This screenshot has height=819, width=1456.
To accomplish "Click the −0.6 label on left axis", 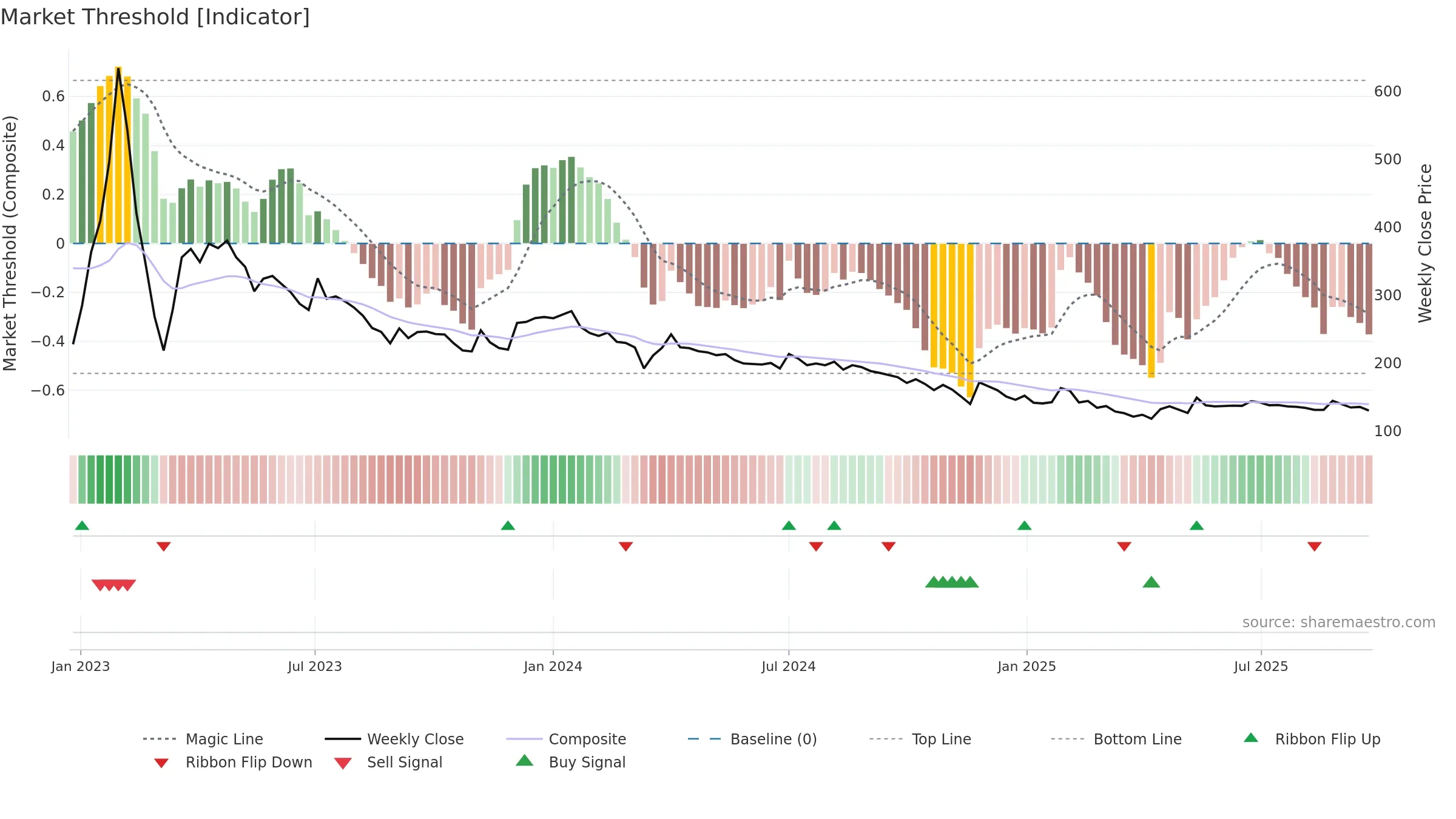I will pyautogui.click(x=48, y=390).
